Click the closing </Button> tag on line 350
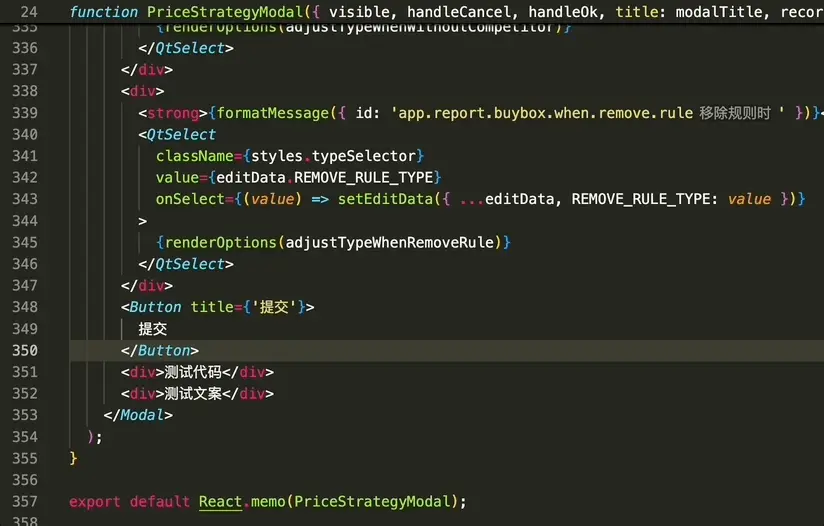This screenshot has width=824, height=526. pyautogui.click(x=160, y=350)
